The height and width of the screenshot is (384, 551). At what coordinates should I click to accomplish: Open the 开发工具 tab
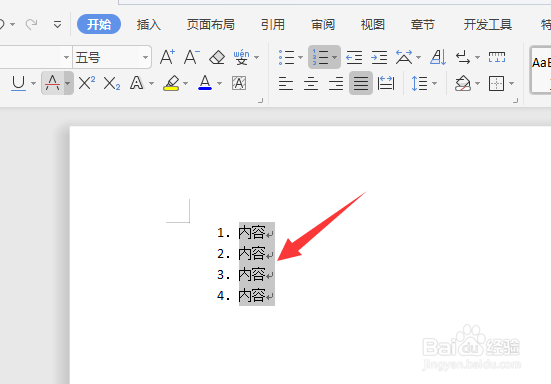487,24
